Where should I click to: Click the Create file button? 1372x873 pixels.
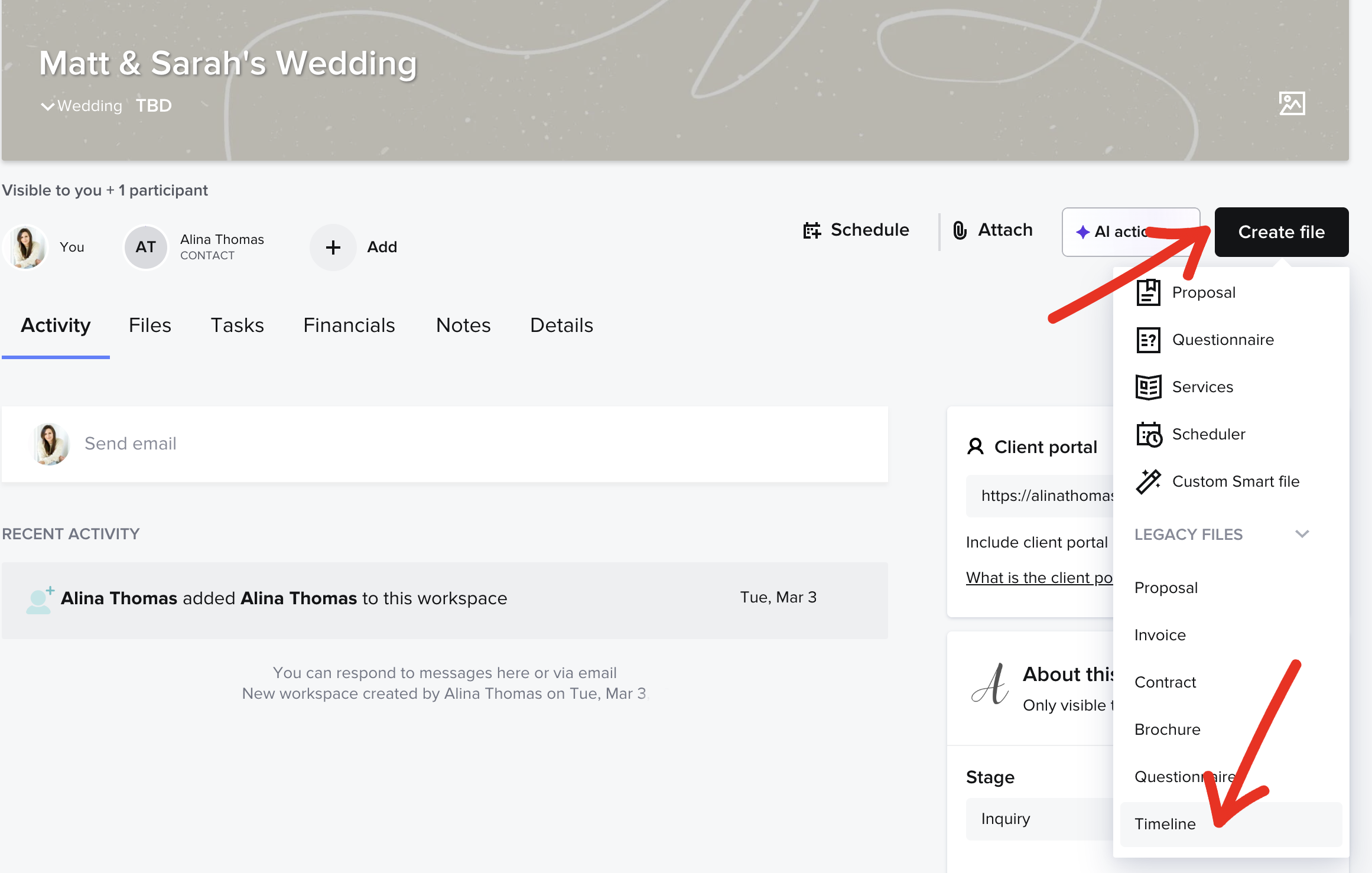pos(1280,232)
